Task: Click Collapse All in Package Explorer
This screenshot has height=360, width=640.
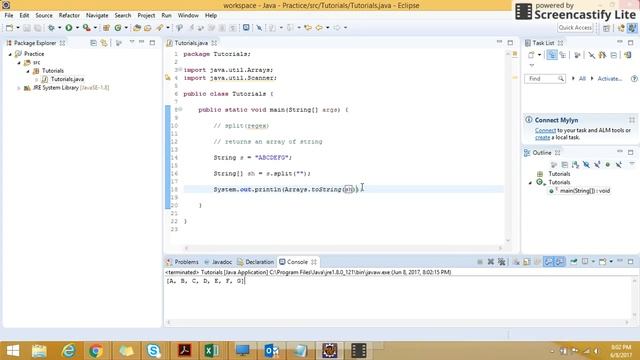Action: pos(93,43)
